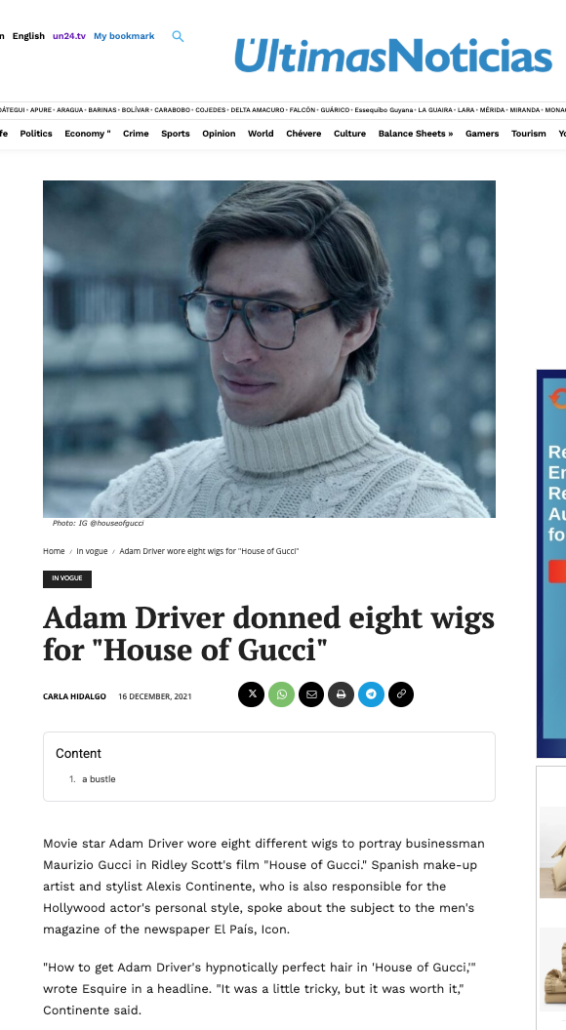Share article on Telegram icon
This screenshot has width=566, height=1030.
pos(371,694)
